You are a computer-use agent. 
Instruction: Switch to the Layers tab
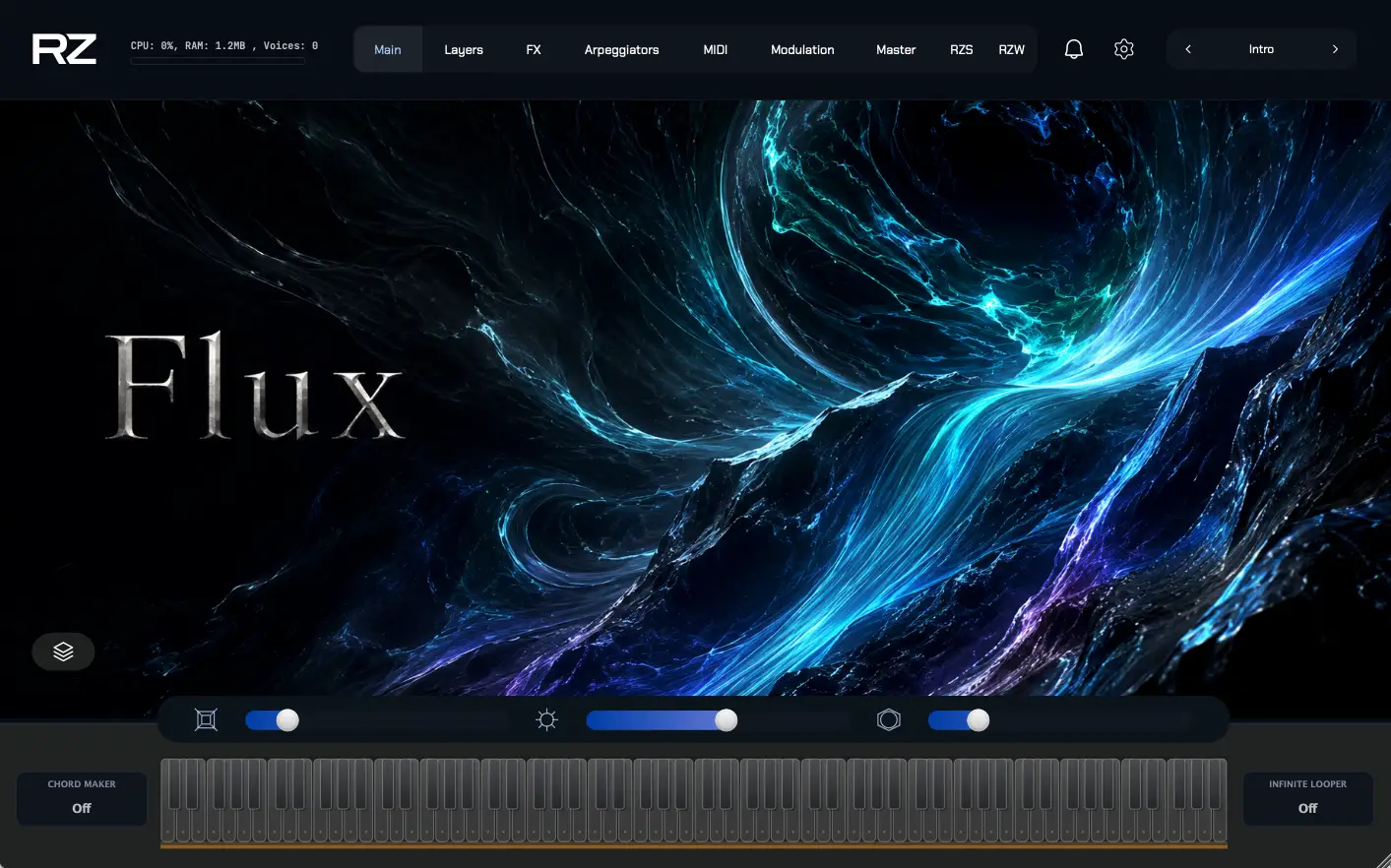point(464,49)
